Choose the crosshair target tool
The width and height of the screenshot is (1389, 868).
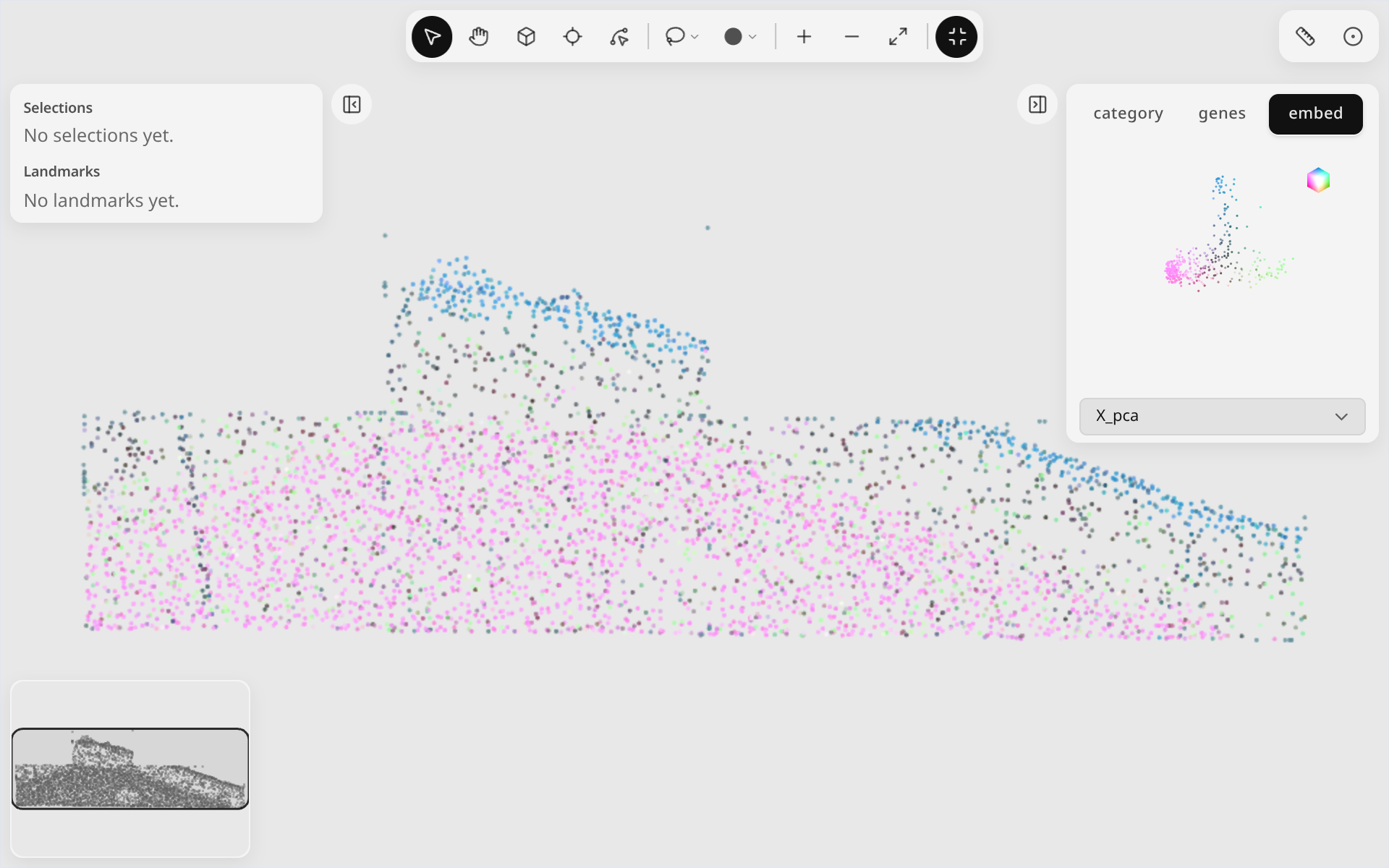(572, 37)
